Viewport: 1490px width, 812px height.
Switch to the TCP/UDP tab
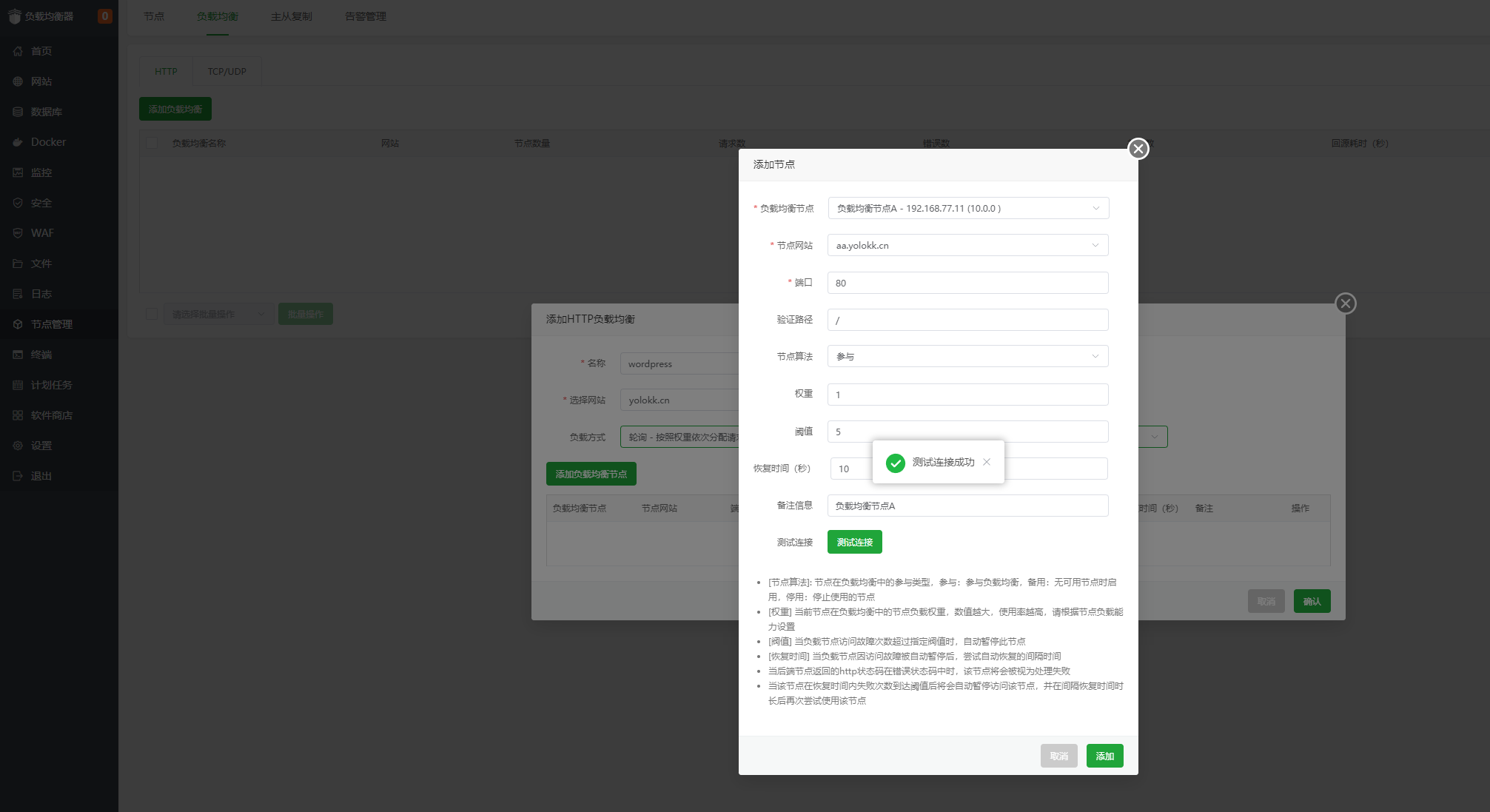click(226, 72)
